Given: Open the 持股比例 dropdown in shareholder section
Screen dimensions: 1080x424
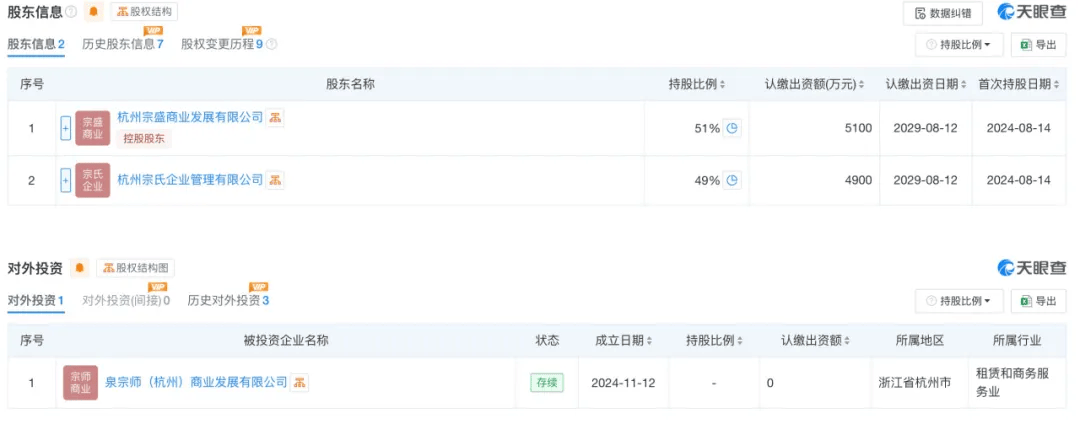Looking at the screenshot, I should (x=959, y=45).
